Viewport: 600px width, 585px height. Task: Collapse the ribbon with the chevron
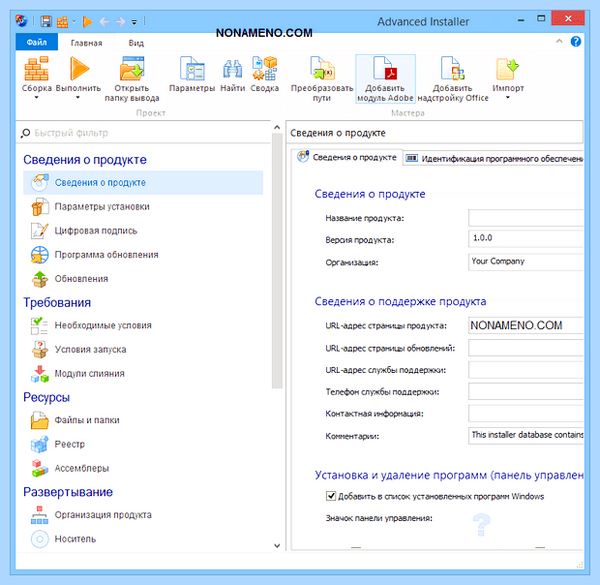click(x=559, y=41)
